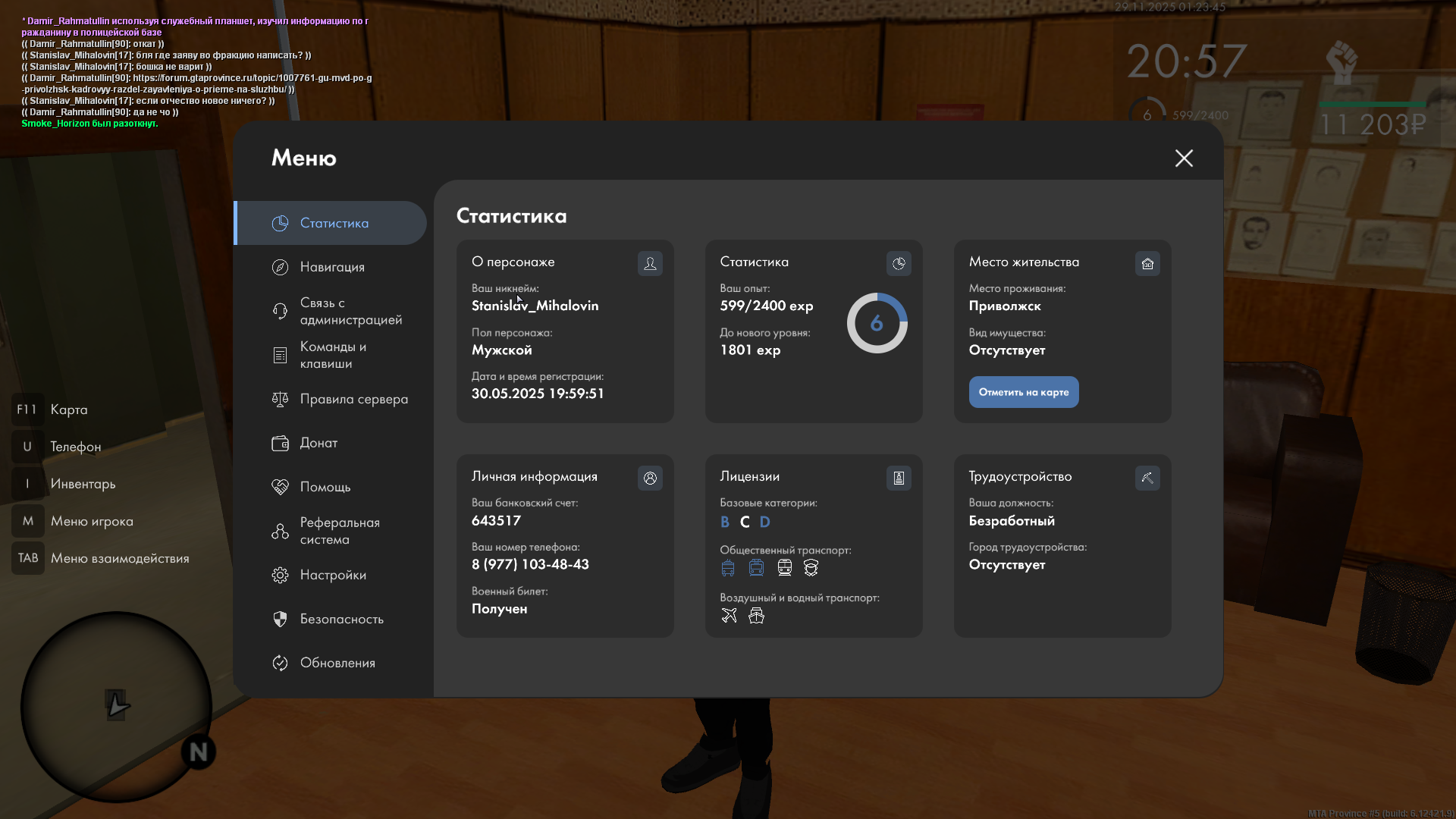Screen dimensions: 1456x819
Task: Click the pie chart icon in Статистика card
Action: pos(899,263)
